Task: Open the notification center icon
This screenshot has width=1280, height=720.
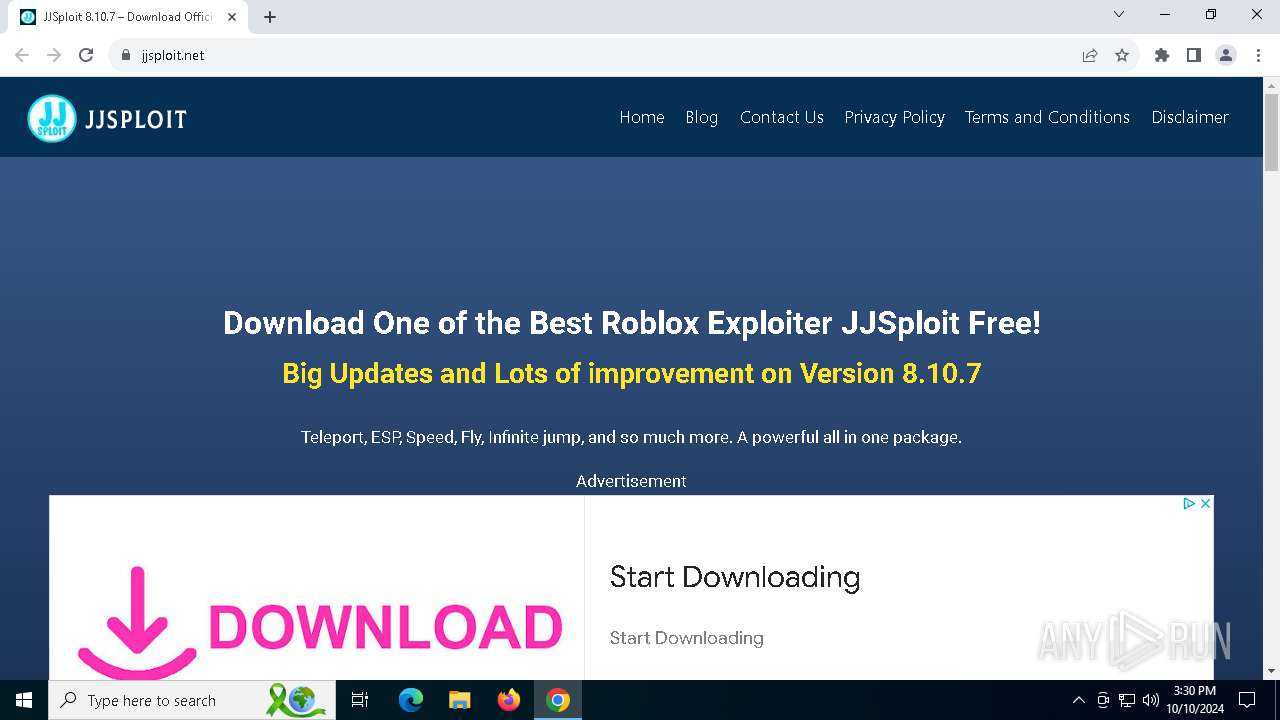Action: [x=1247, y=700]
